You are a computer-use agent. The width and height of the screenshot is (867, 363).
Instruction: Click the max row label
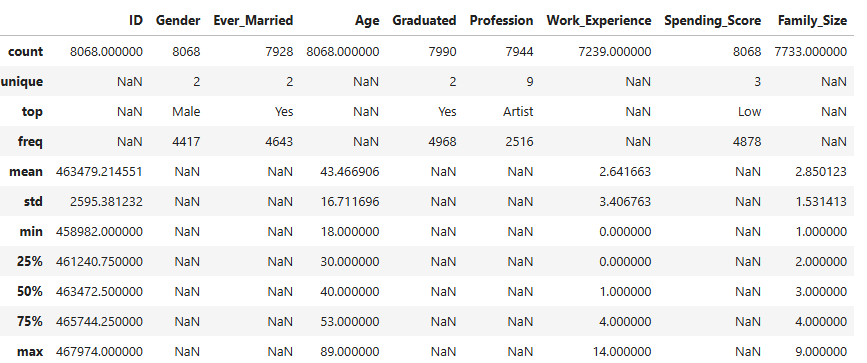coord(32,351)
